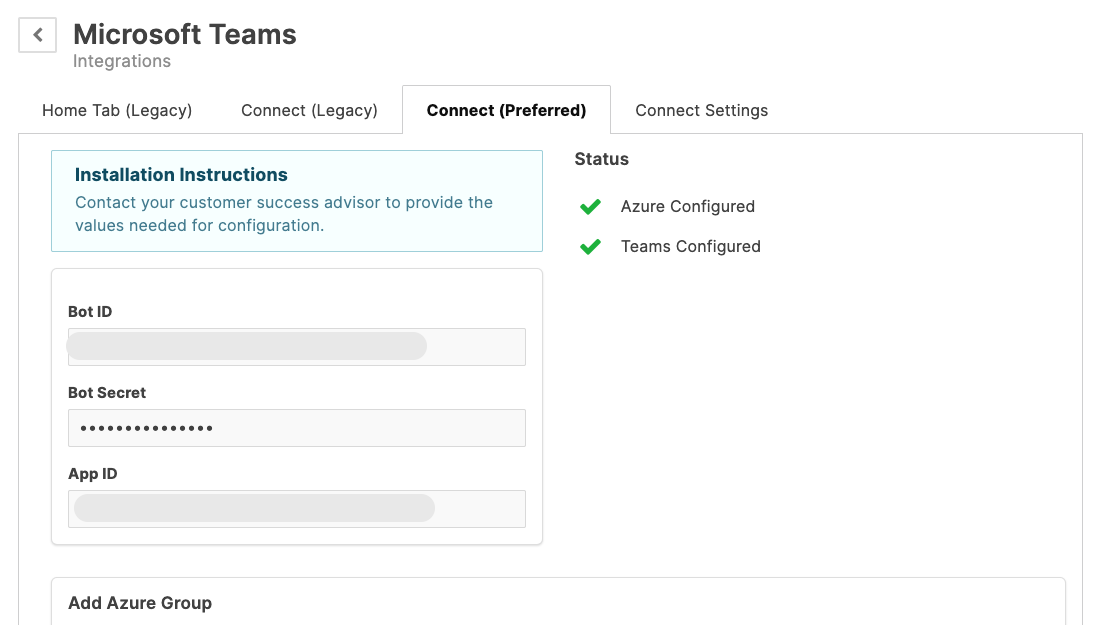Screen dimensions: 1105x625
Task: Select the back chevron to return to Integrations
Action: [x=37, y=35]
